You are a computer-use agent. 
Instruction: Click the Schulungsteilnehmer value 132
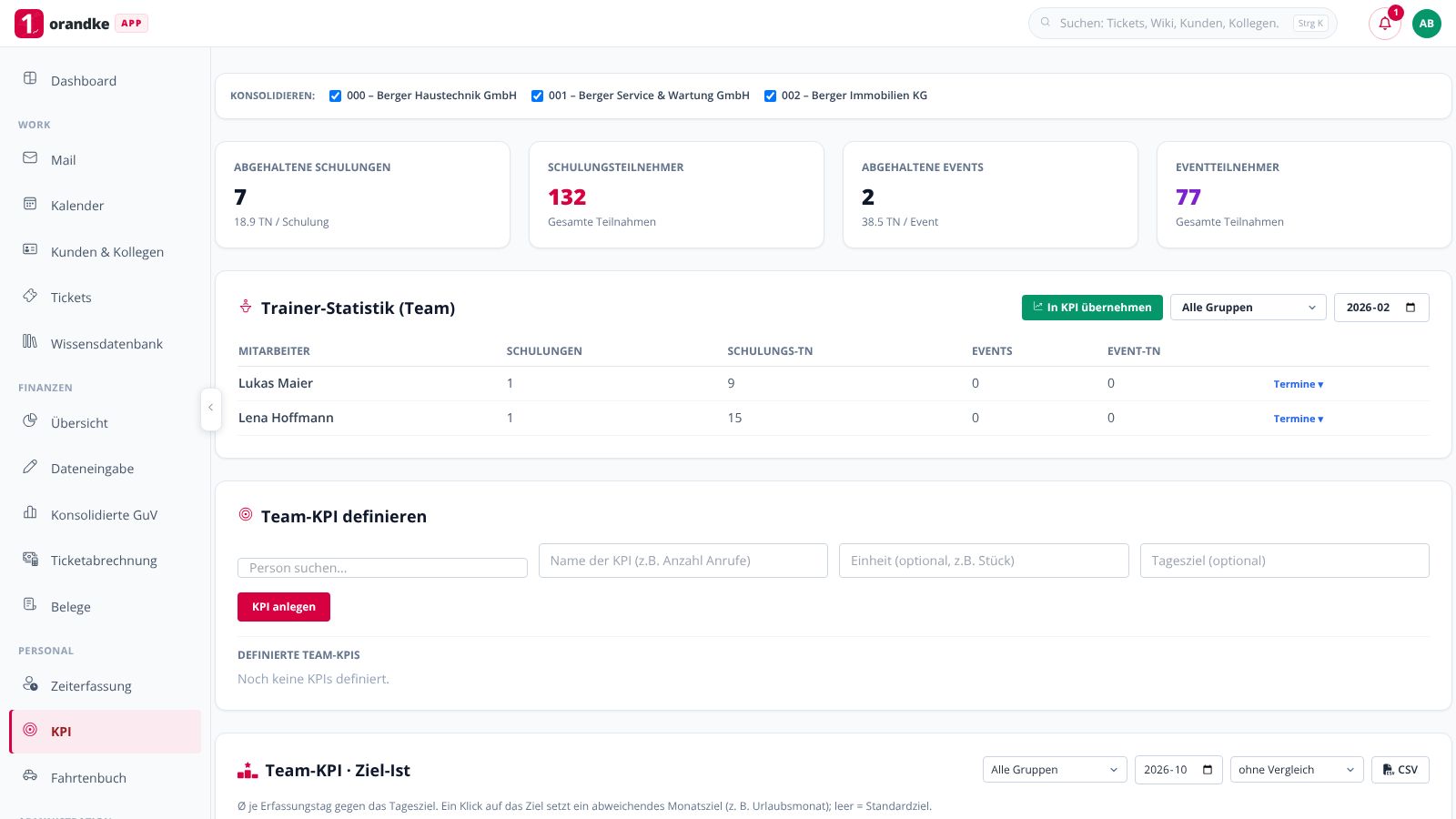coord(567,197)
